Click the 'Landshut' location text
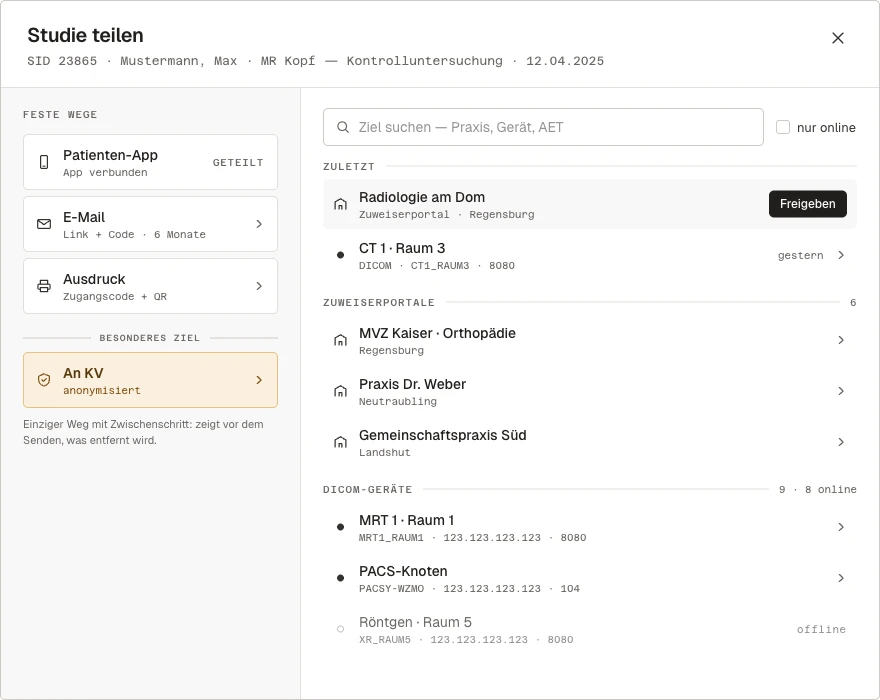Viewport: 880px width, 700px height. pos(384,452)
